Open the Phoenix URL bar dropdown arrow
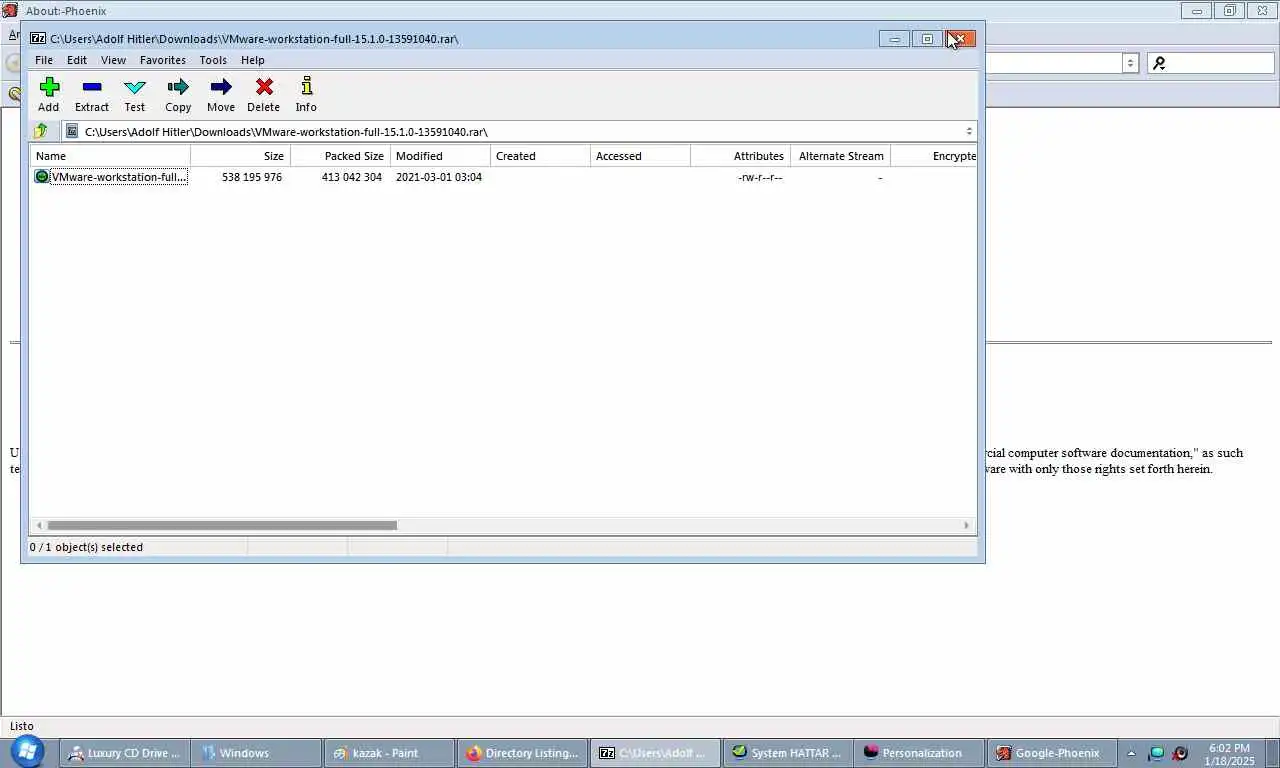Image resolution: width=1280 pixels, height=768 pixels. [1130, 63]
